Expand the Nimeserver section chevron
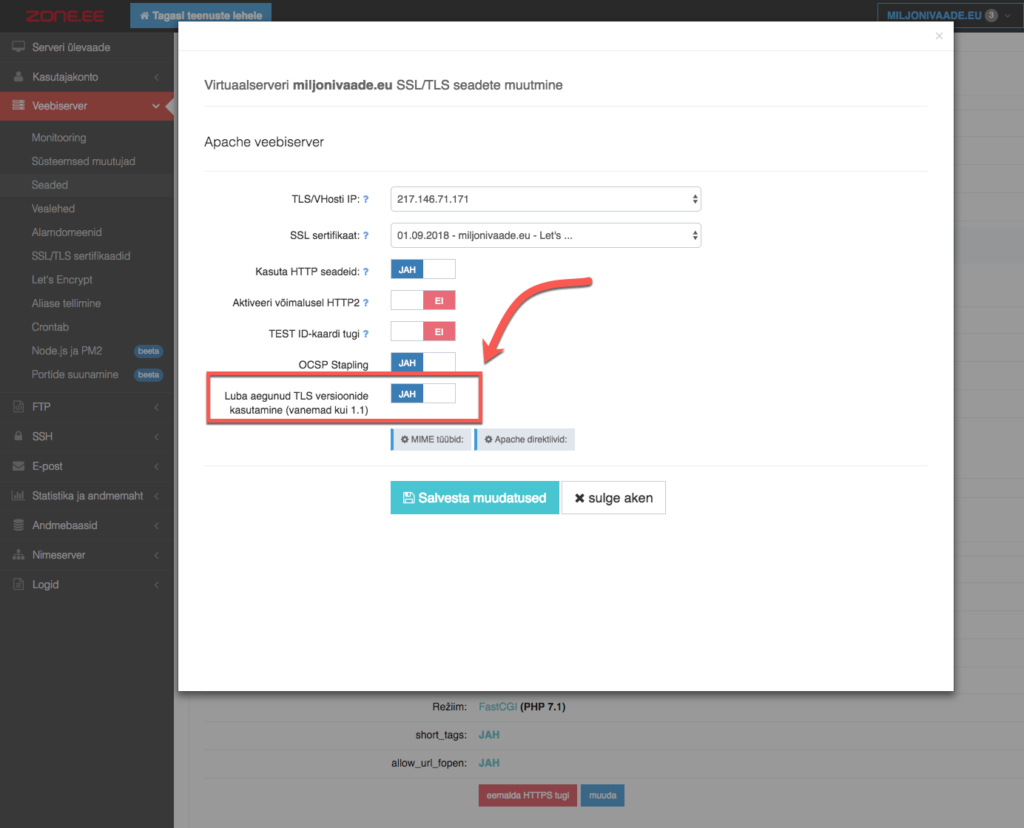 pos(157,555)
